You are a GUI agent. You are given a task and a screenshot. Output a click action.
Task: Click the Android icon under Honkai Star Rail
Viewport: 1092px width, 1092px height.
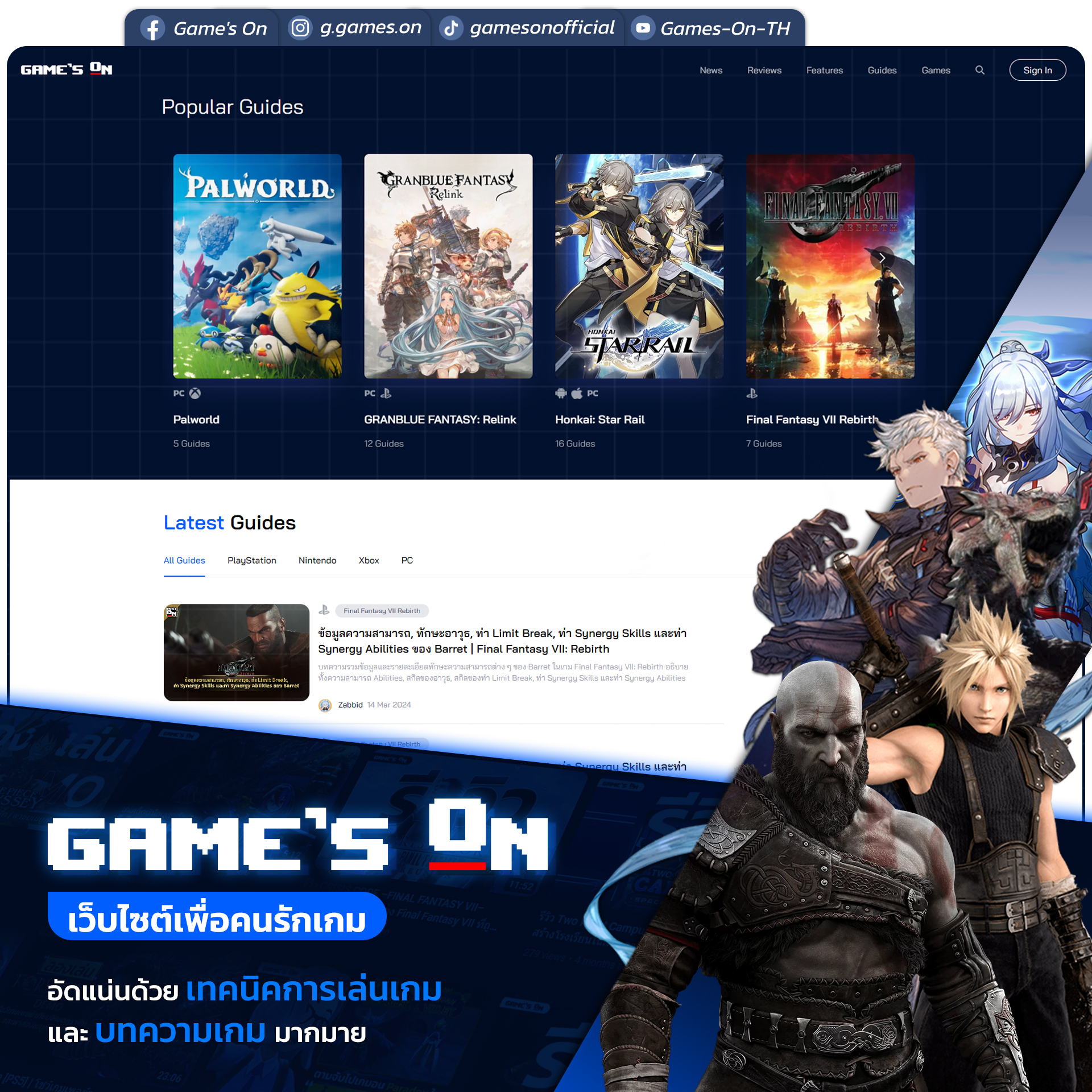tap(561, 393)
